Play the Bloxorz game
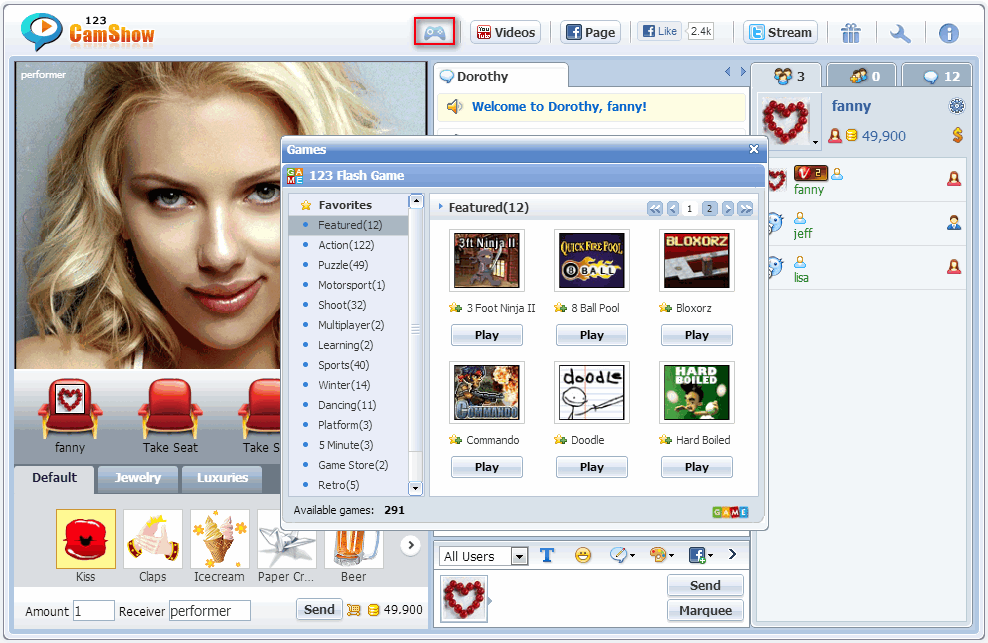Screen dimensions: 988x643 pos(696,335)
